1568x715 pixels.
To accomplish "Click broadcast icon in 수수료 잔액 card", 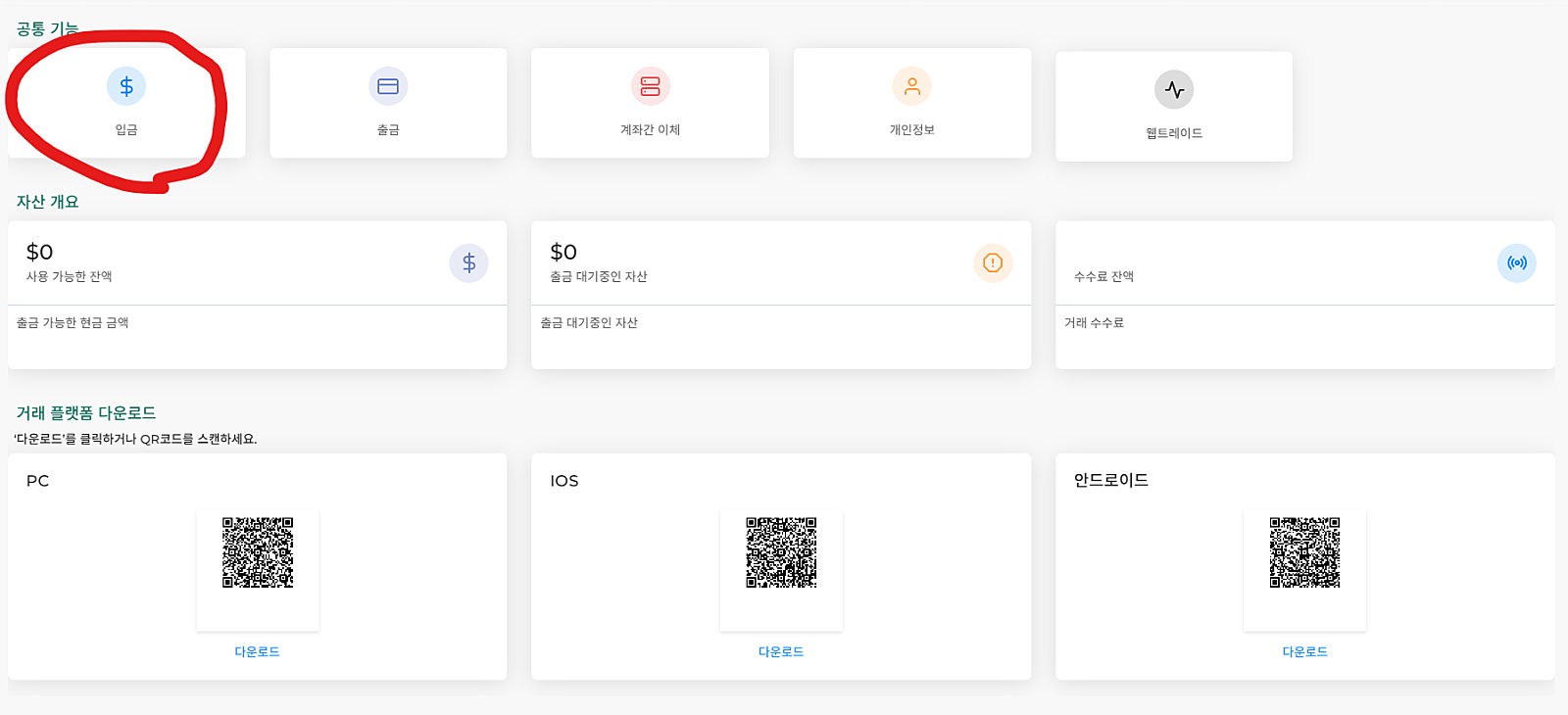I will tap(1517, 262).
